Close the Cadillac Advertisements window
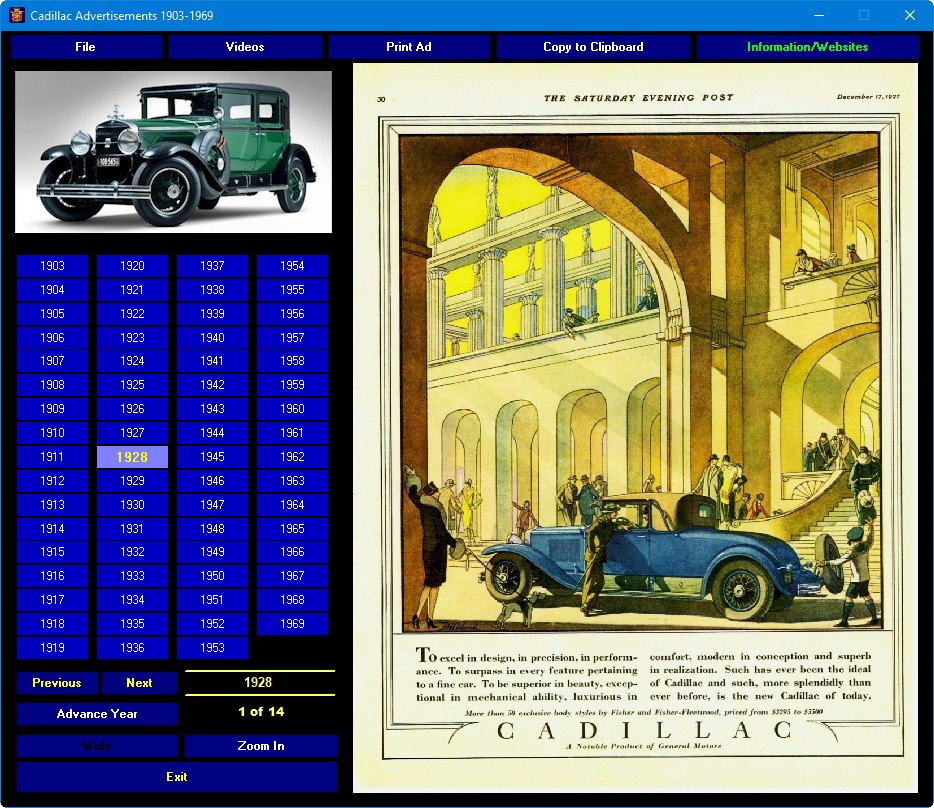Screen dimensions: 934x808 pyautogui.click(x=910, y=15)
